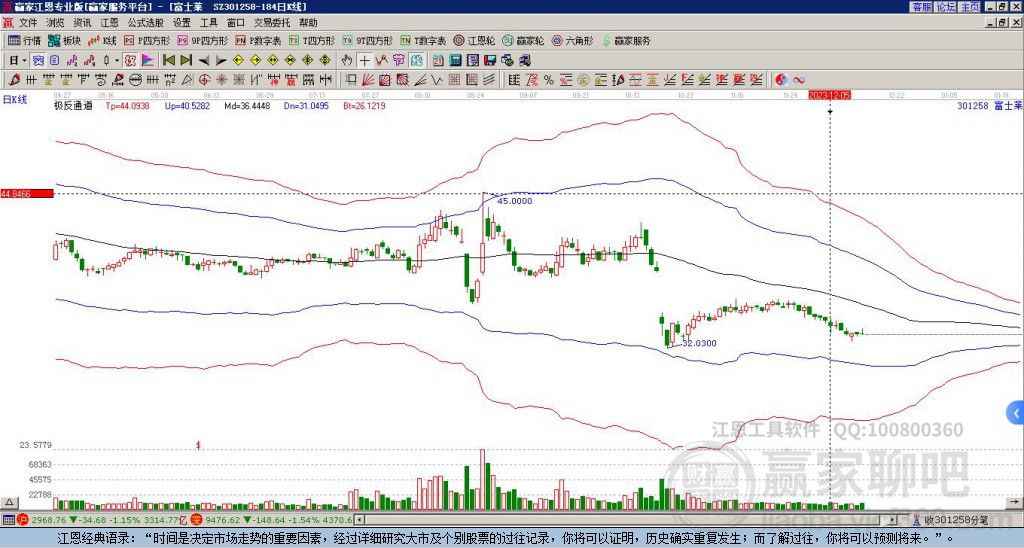Step chart left with black arrow icon
Viewport: 1024px width, 548px height.
click(x=204, y=61)
